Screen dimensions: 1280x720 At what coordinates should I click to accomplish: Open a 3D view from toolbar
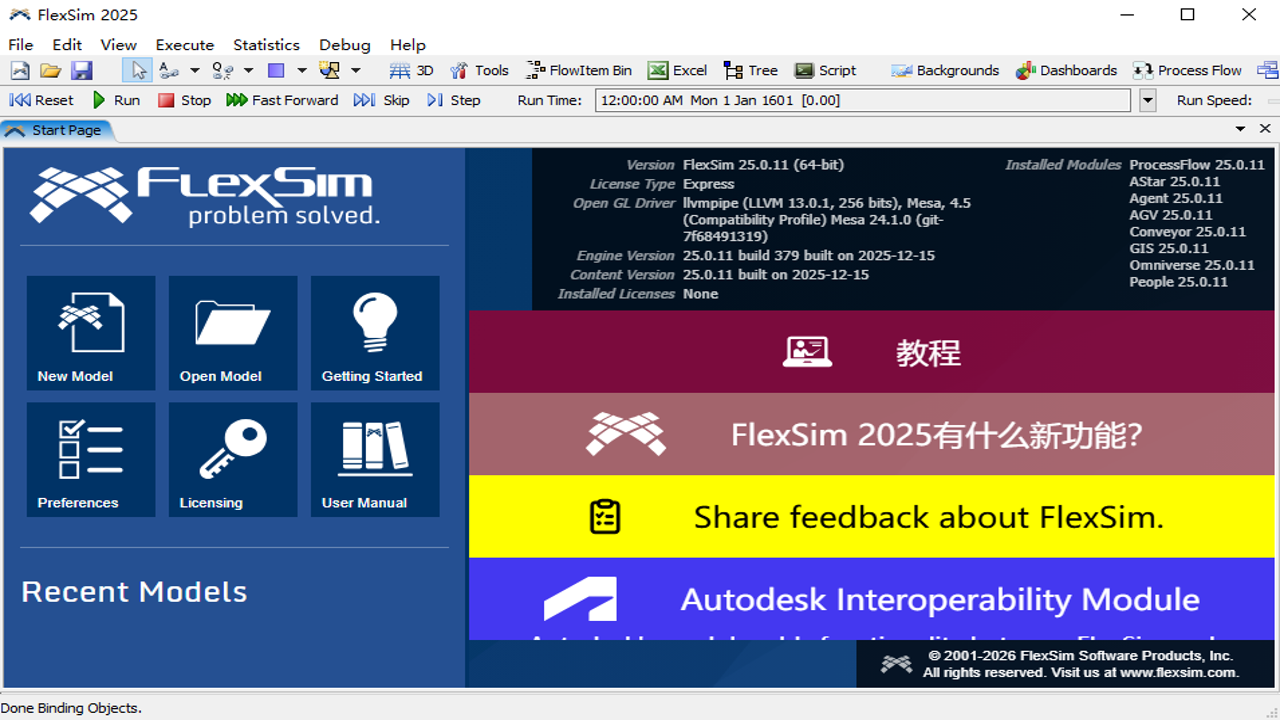pos(411,71)
